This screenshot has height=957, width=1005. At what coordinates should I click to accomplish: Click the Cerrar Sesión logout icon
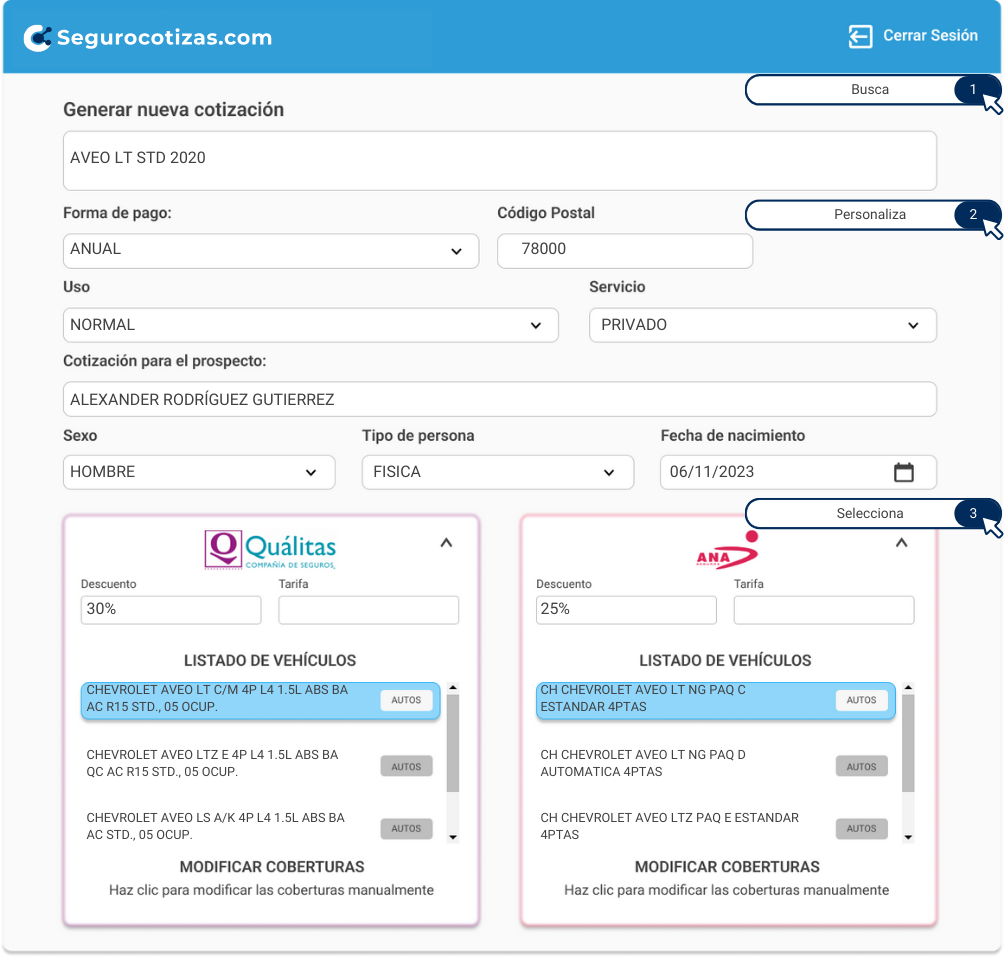point(860,36)
